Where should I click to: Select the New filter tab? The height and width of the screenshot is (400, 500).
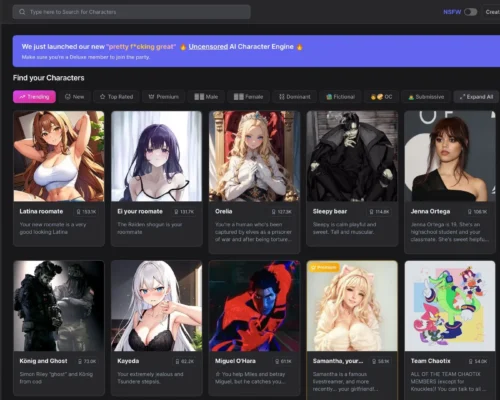tap(74, 97)
